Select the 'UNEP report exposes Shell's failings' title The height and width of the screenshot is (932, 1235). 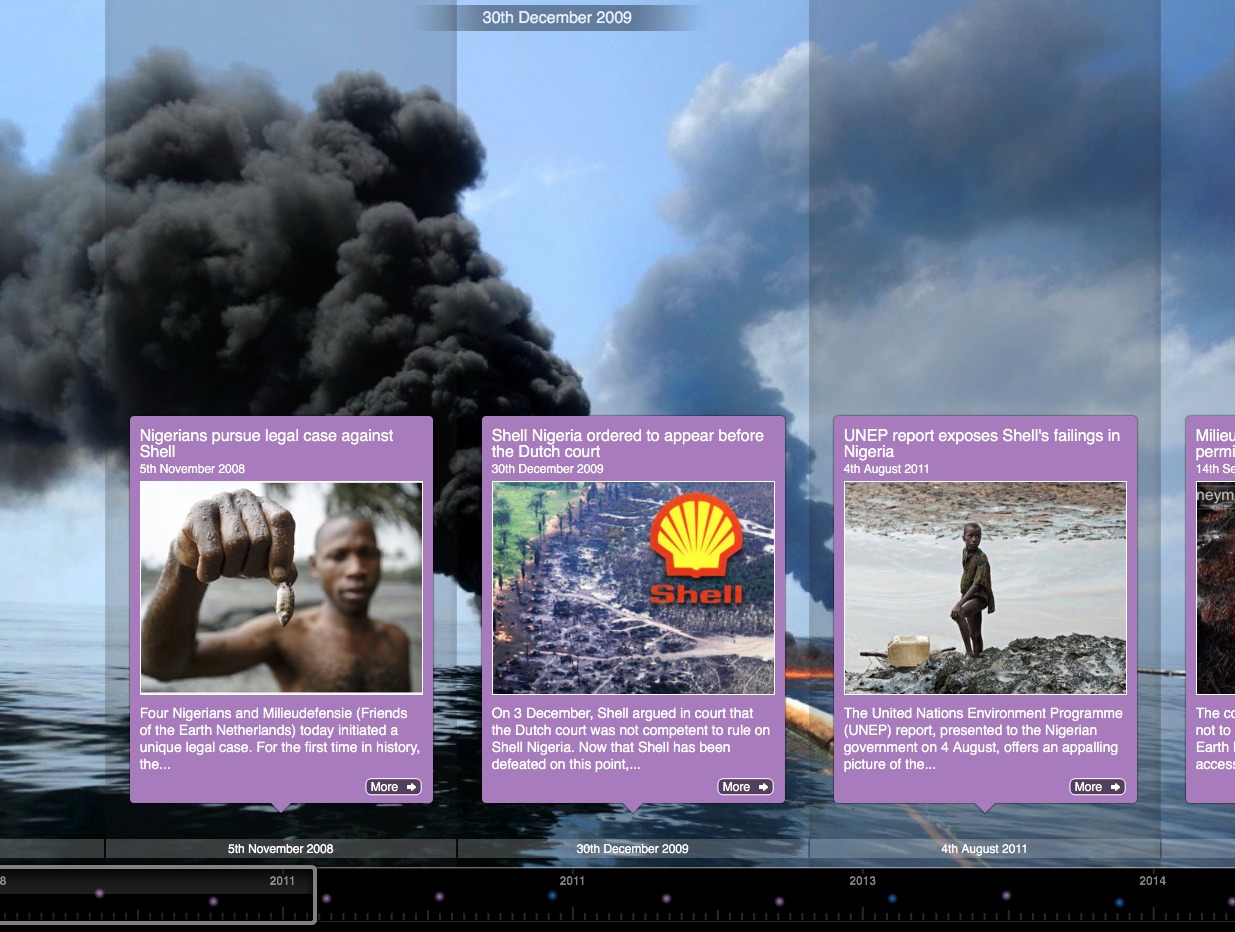[x=981, y=443]
